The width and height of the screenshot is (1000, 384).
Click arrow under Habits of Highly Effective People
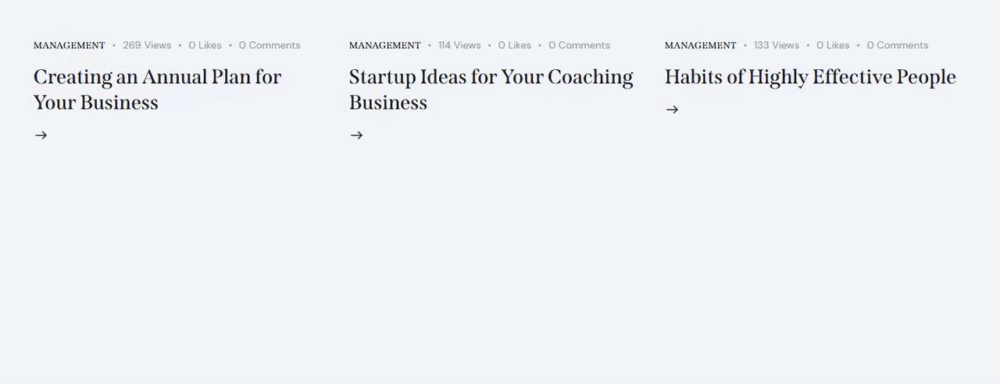pyautogui.click(x=672, y=110)
